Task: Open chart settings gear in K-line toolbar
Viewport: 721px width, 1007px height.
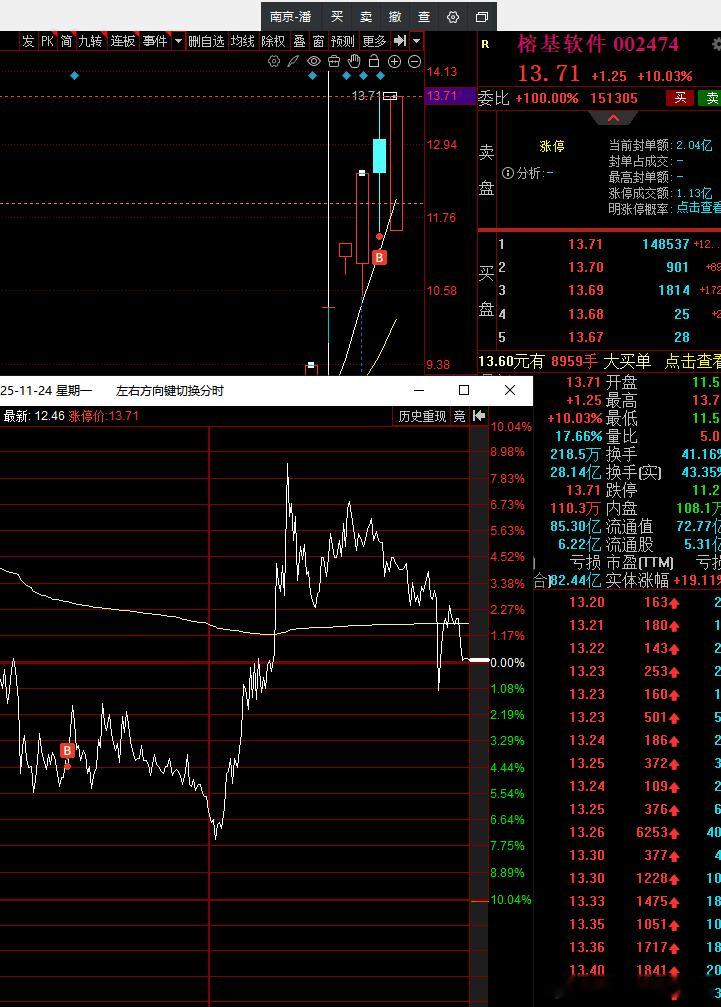Action: (x=274, y=62)
